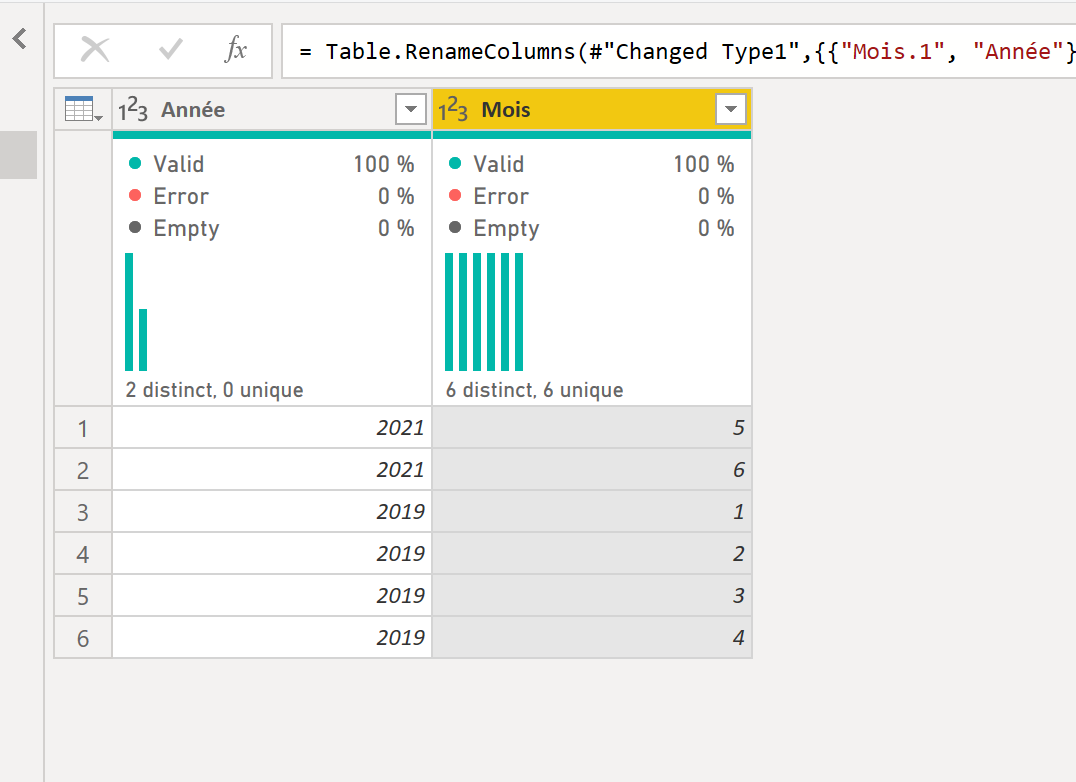Click the Mois cell with value 4
This screenshot has width=1076, height=782.
point(592,638)
